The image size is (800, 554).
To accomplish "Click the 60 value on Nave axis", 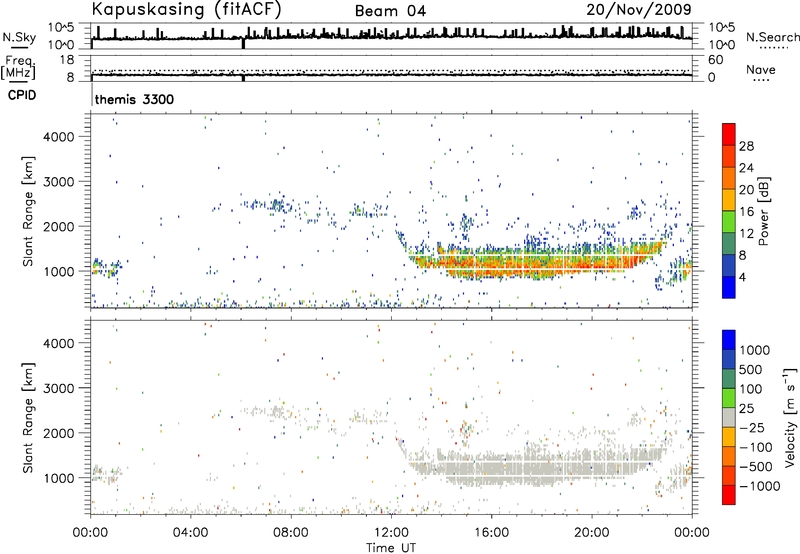I will point(715,60).
